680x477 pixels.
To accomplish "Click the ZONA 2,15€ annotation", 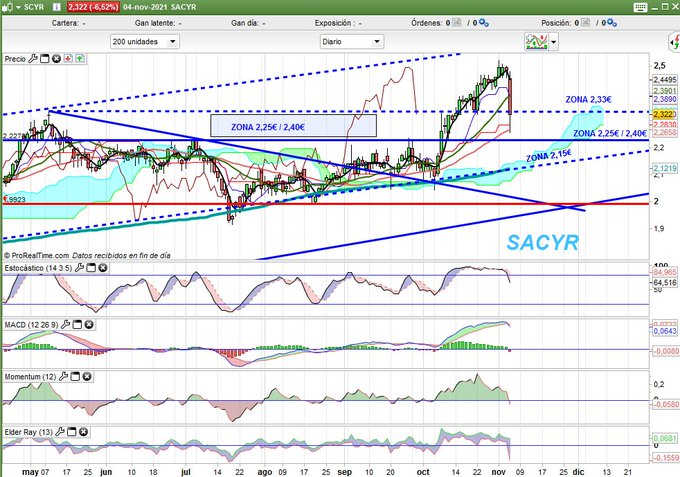I will coord(549,156).
